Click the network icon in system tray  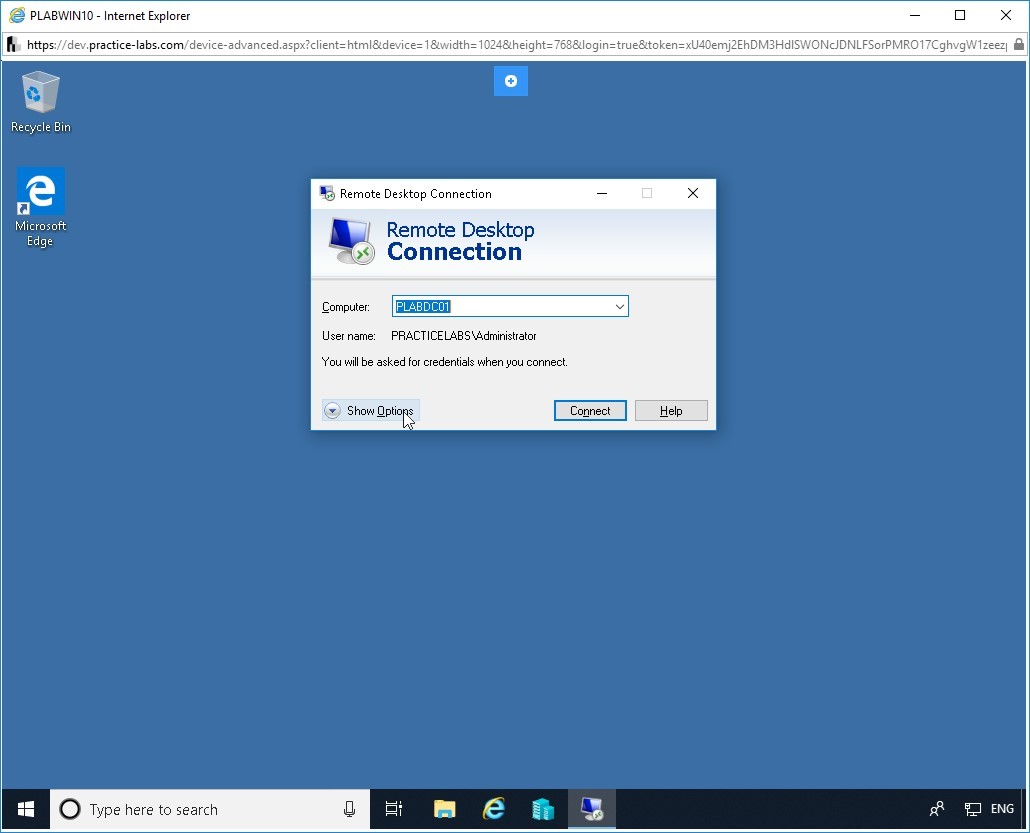tap(972, 809)
